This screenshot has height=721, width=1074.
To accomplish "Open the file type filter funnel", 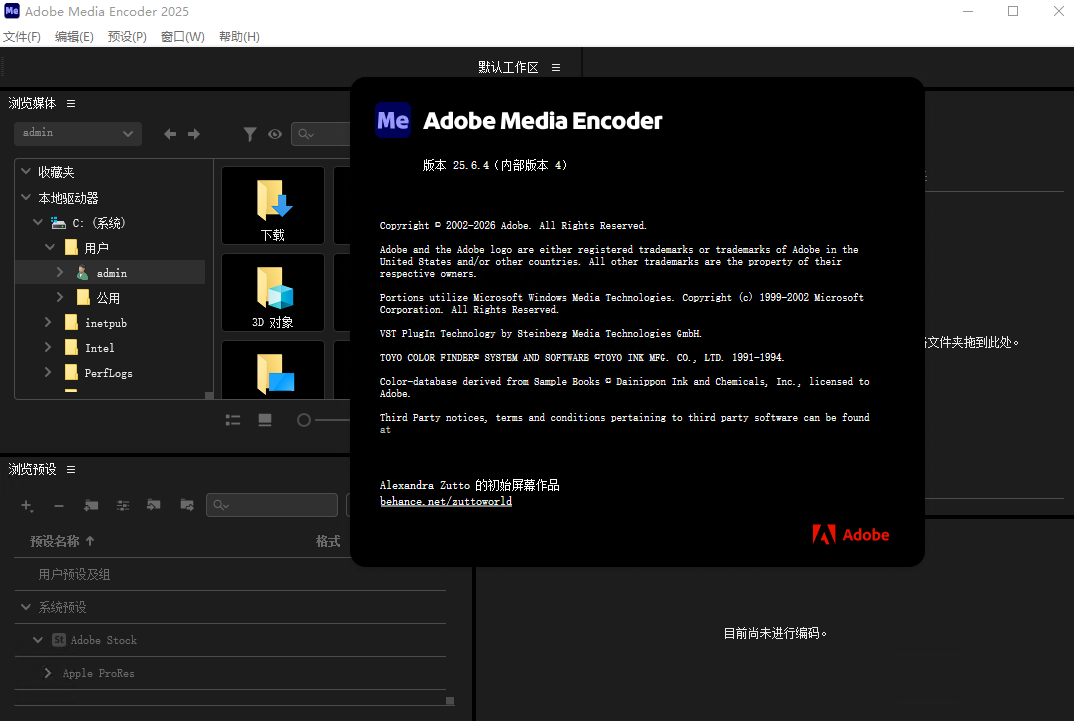I will pyautogui.click(x=250, y=134).
